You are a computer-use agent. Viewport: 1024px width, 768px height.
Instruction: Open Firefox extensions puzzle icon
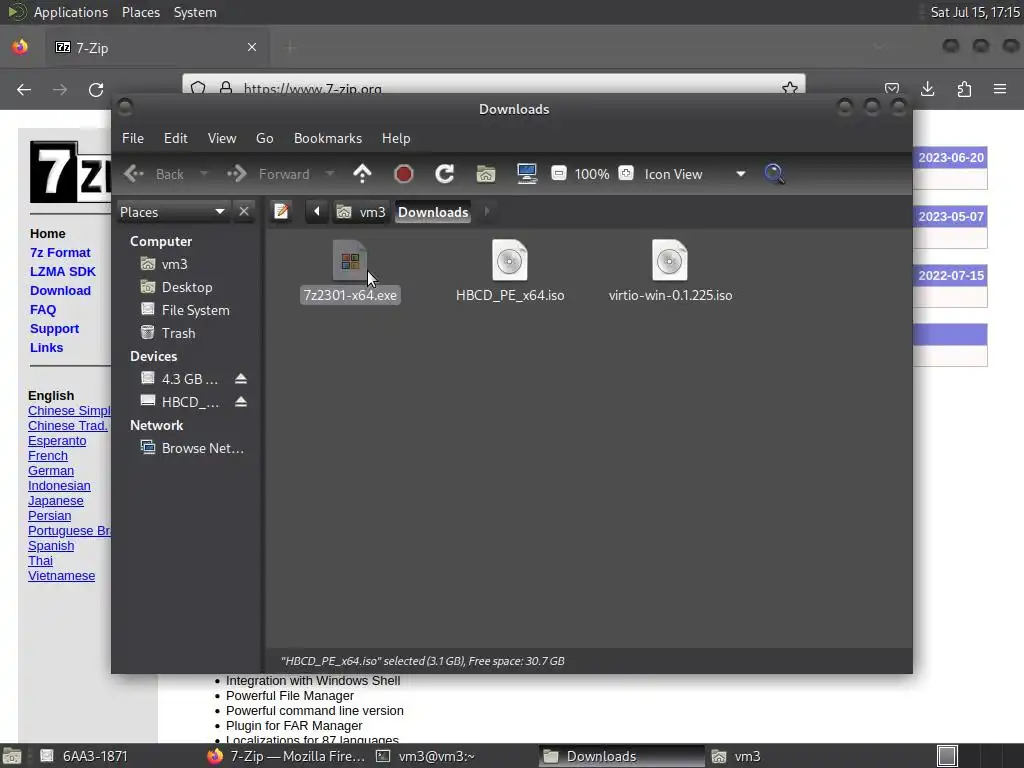tap(964, 89)
